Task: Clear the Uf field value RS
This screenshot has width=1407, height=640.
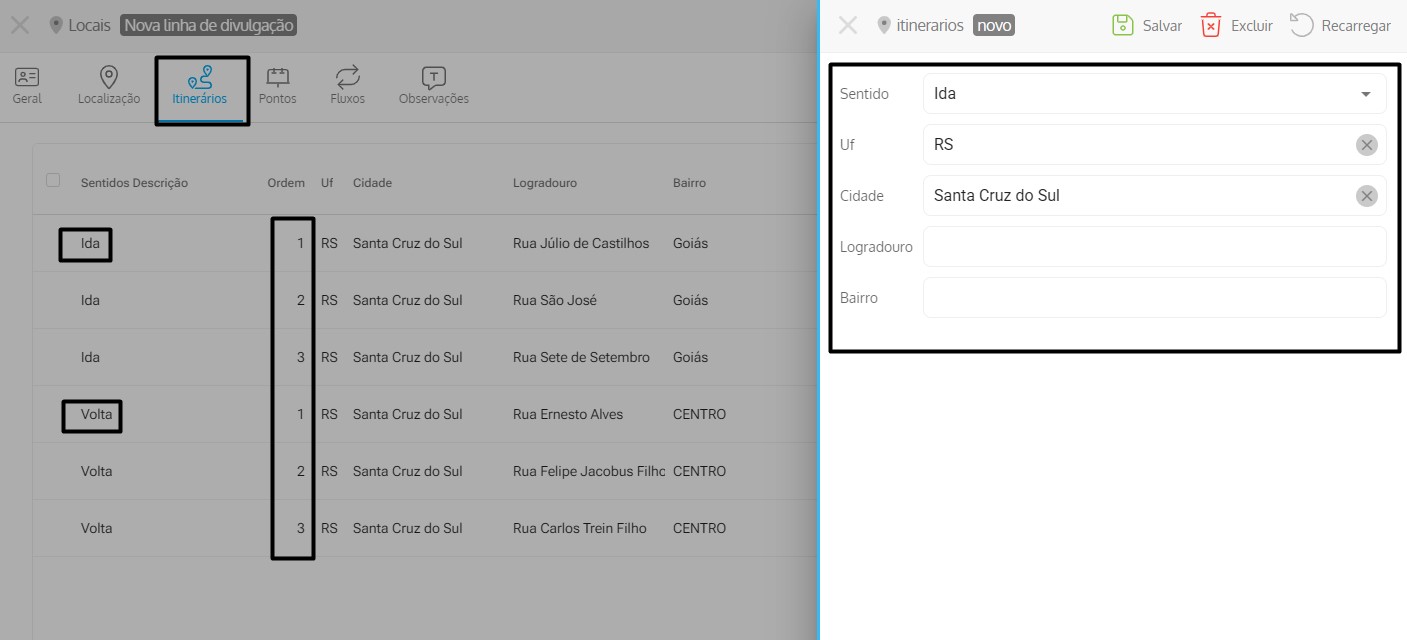Action: coord(1366,145)
